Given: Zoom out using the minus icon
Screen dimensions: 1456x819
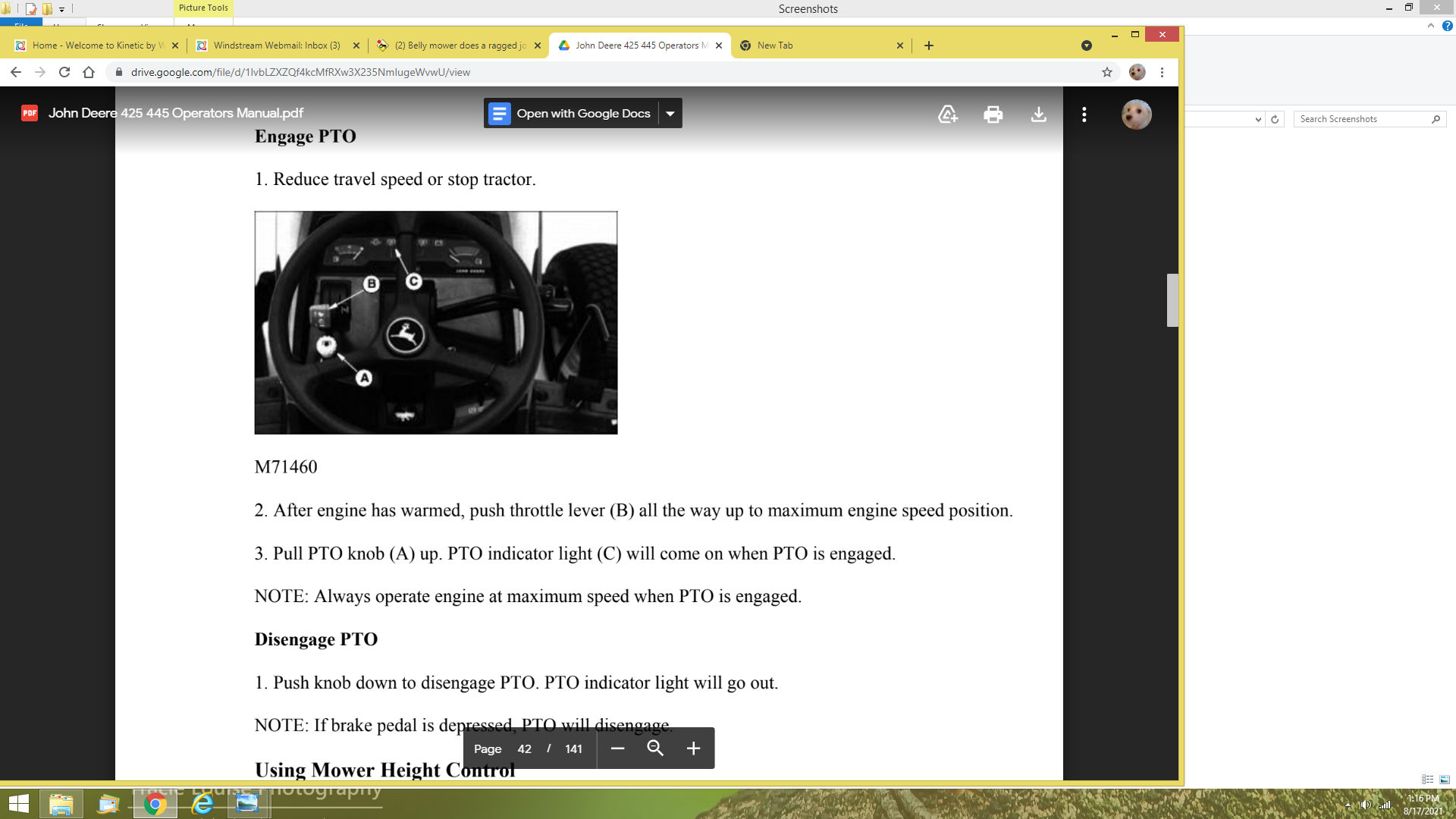Looking at the screenshot, I should pos(617,748).
